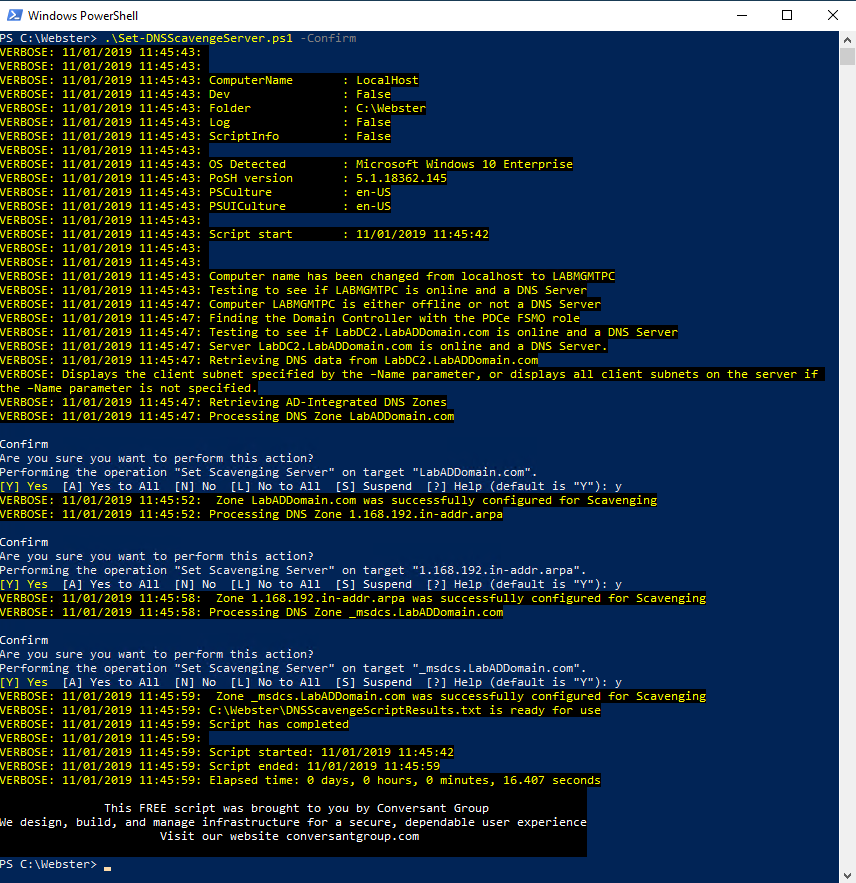Click the -Confirm parameter on the first line
Viewport: 856px width, 883px height.
tap(328, 38)
